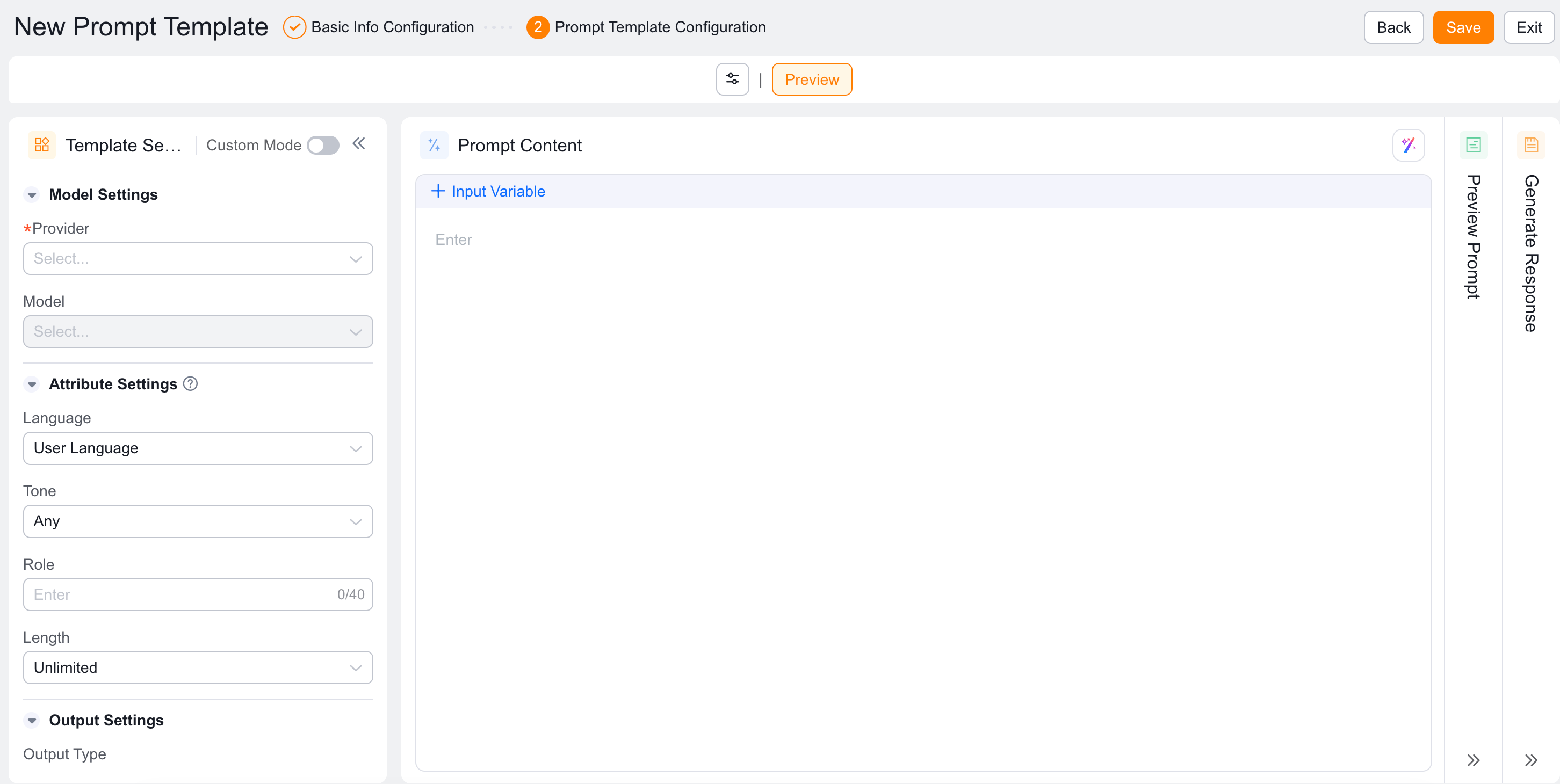
Task: Open the Length dropdown showing Unlimited
Action: 198,668
